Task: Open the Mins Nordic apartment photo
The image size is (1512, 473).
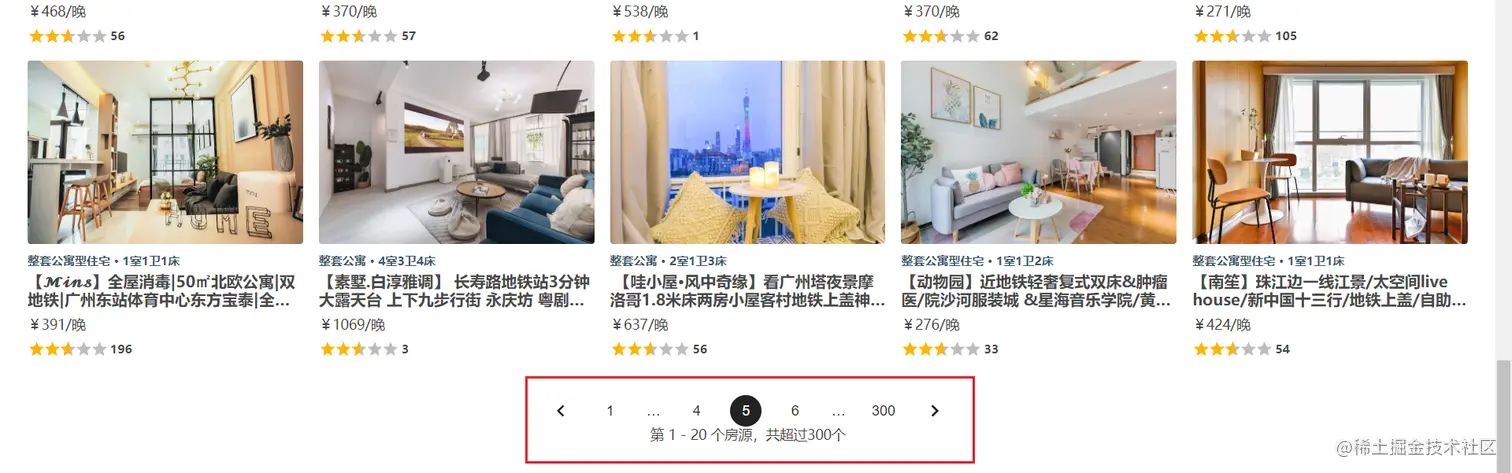Action: pos(165,152)
